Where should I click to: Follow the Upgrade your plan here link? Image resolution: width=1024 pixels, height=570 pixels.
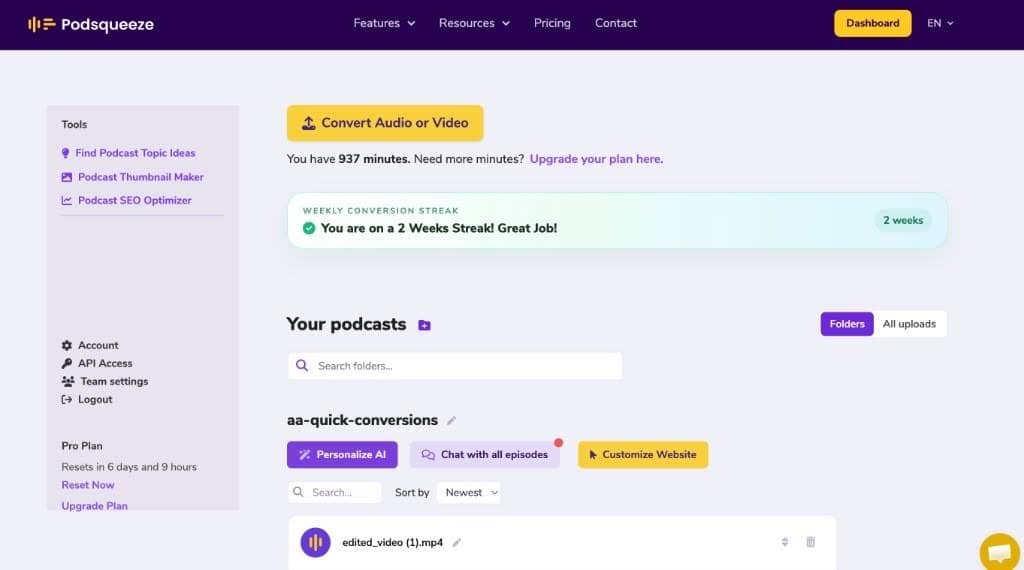click(x=596, y=159)
